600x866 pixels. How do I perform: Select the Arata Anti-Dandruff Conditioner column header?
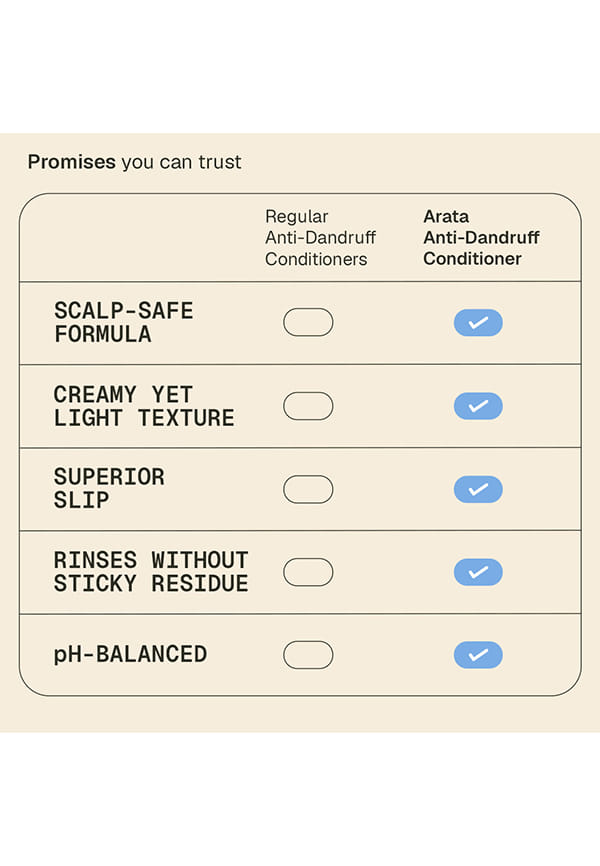coord(481,237)
